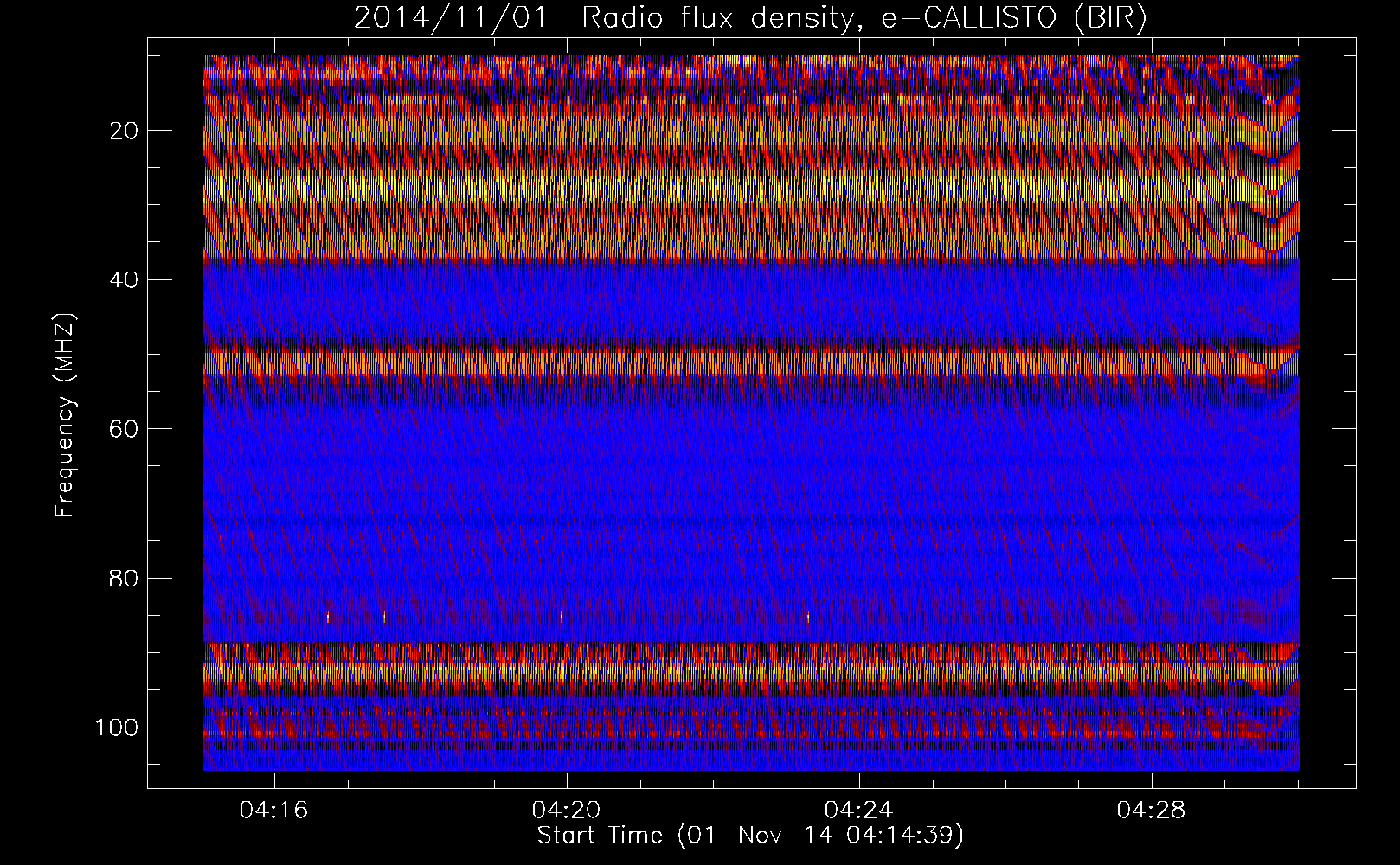Image resolution: width=1400 pixels, height=865 pixels.
Task: Click the '04:20' time tick label
Action: point(567,811)
